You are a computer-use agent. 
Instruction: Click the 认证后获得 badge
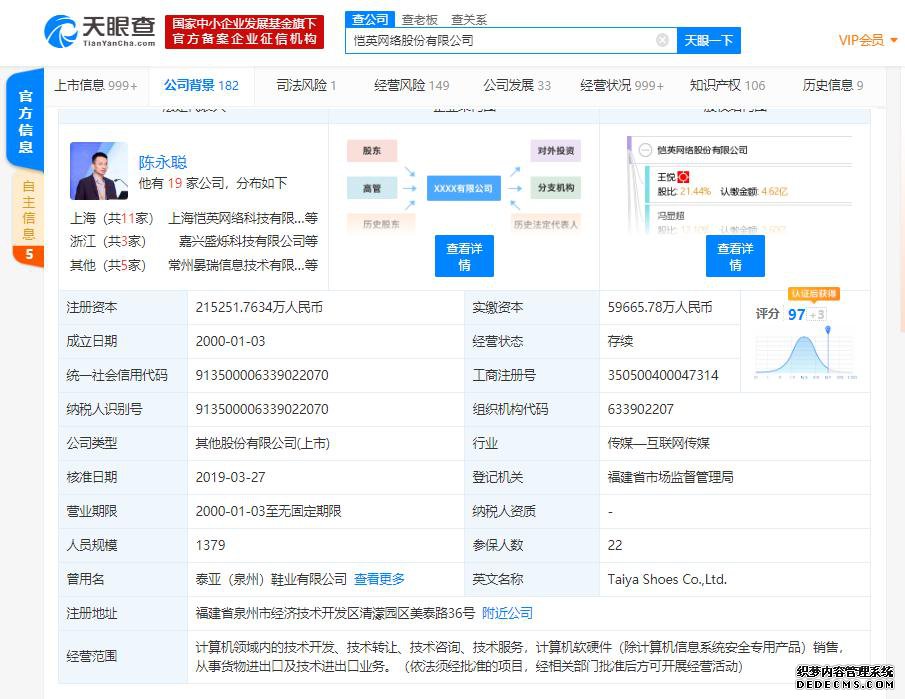click(x=813, y=294)
